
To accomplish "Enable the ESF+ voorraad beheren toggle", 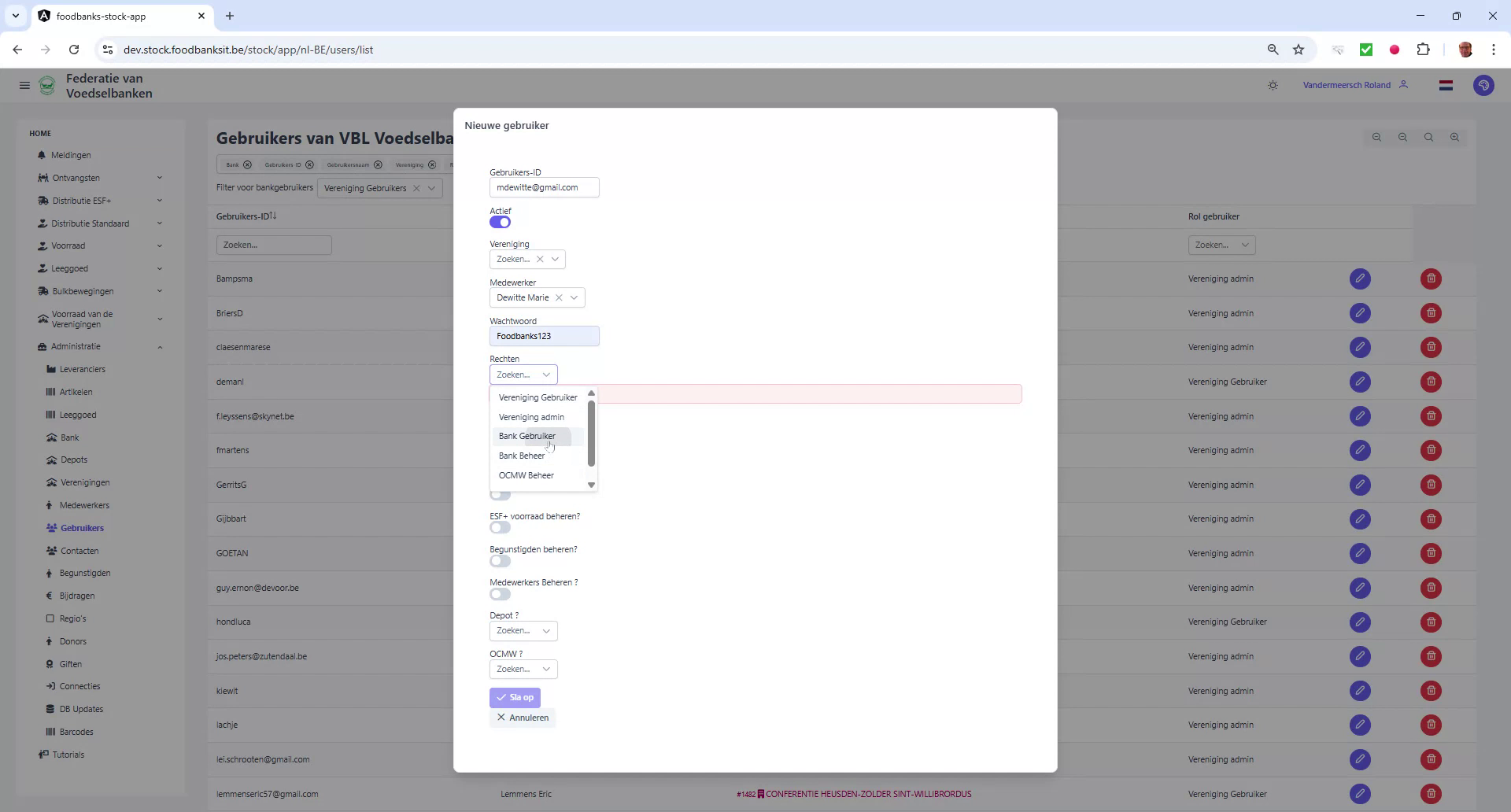I will pos(500,528).
